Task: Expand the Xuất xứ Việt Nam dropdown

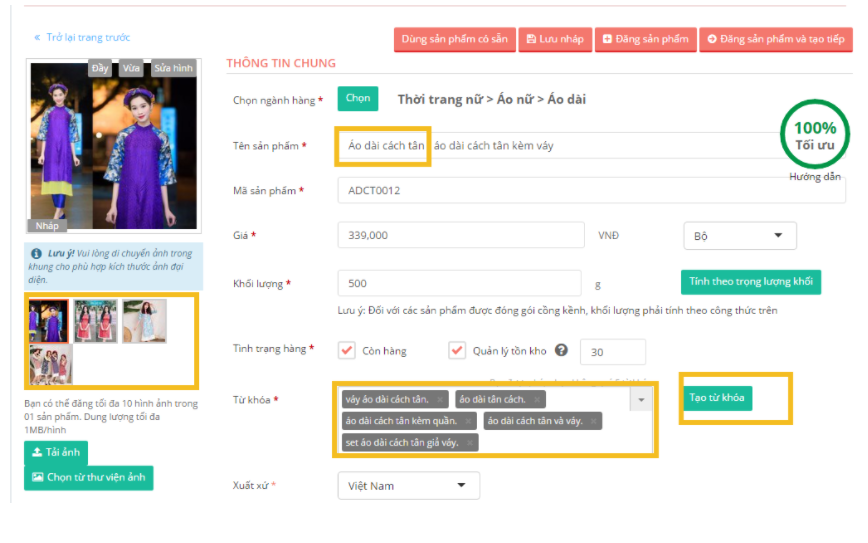Action: tap(408, 486)
